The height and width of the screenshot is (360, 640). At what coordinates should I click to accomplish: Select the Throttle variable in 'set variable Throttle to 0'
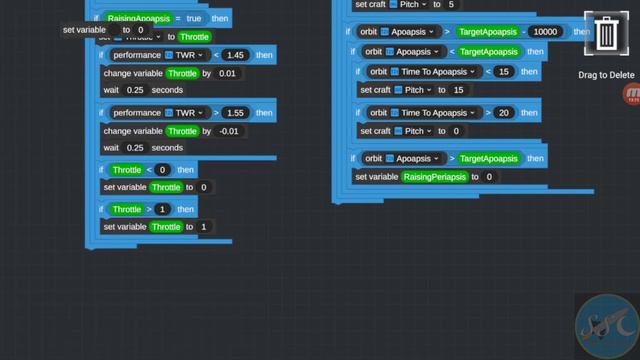click(x=166, y=187)
